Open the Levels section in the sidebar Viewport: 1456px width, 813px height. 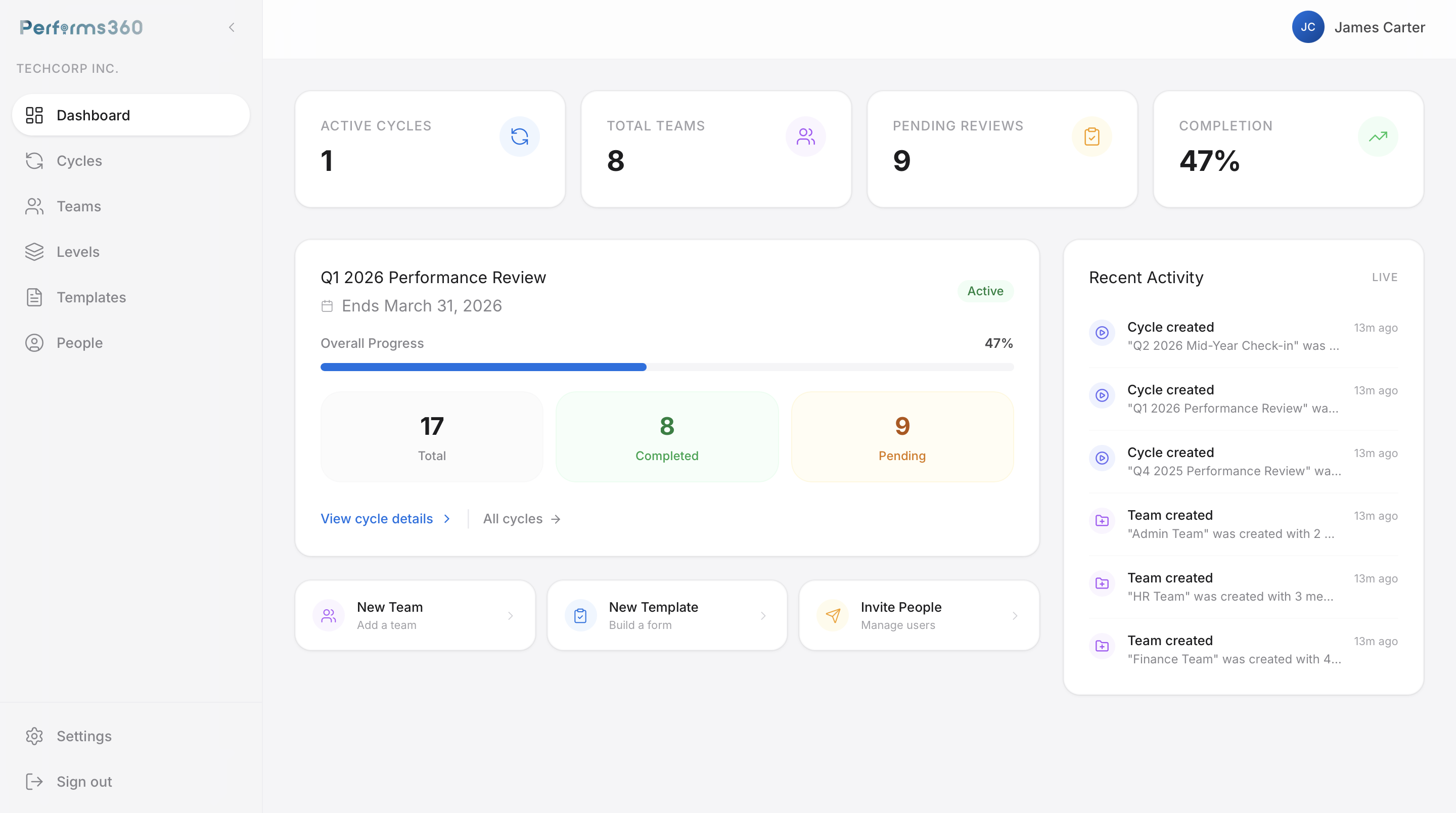click(78, 252)
